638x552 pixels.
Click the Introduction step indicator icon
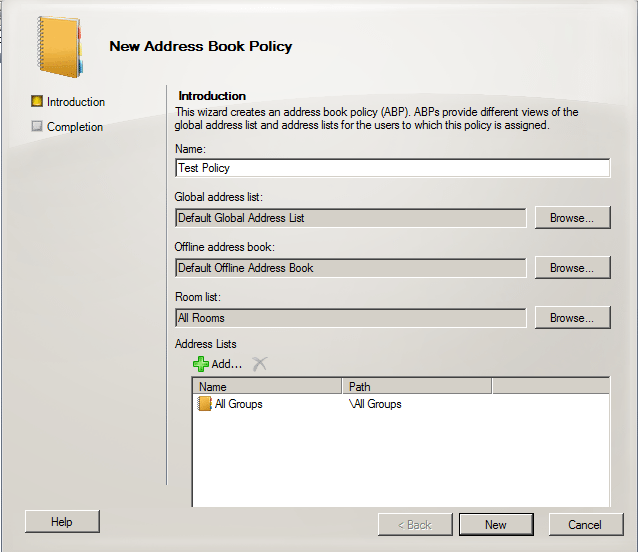[x=37, y=101]
